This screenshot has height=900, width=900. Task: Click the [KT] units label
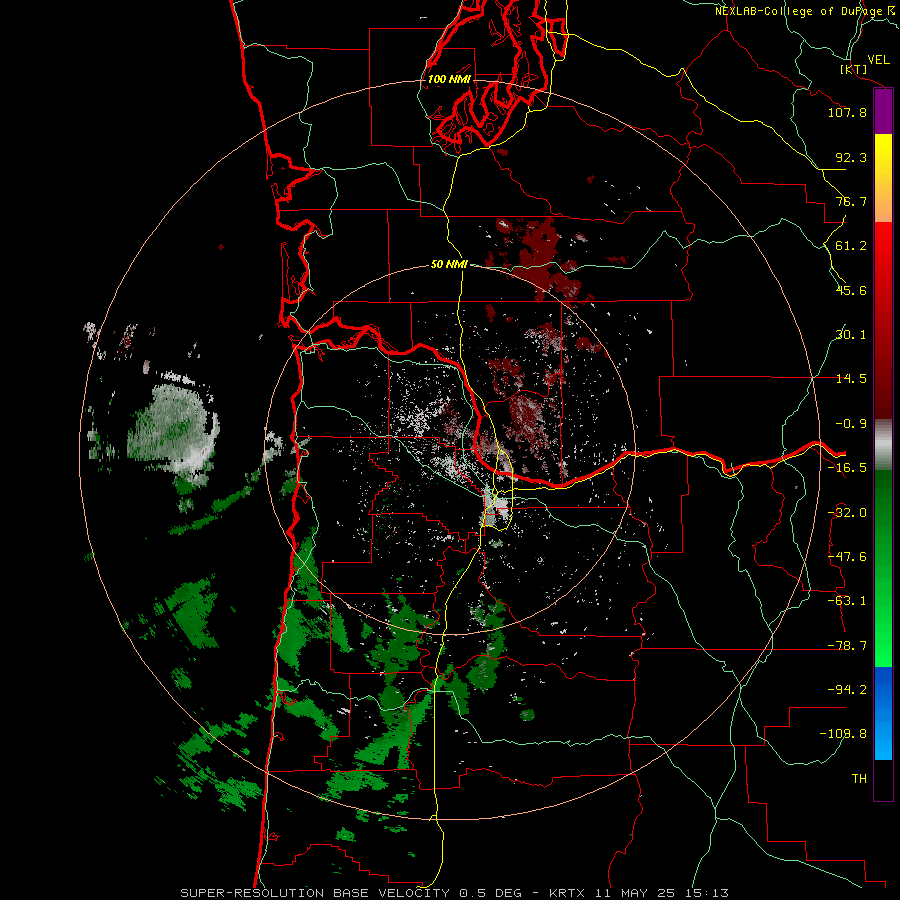pos(854,69)
